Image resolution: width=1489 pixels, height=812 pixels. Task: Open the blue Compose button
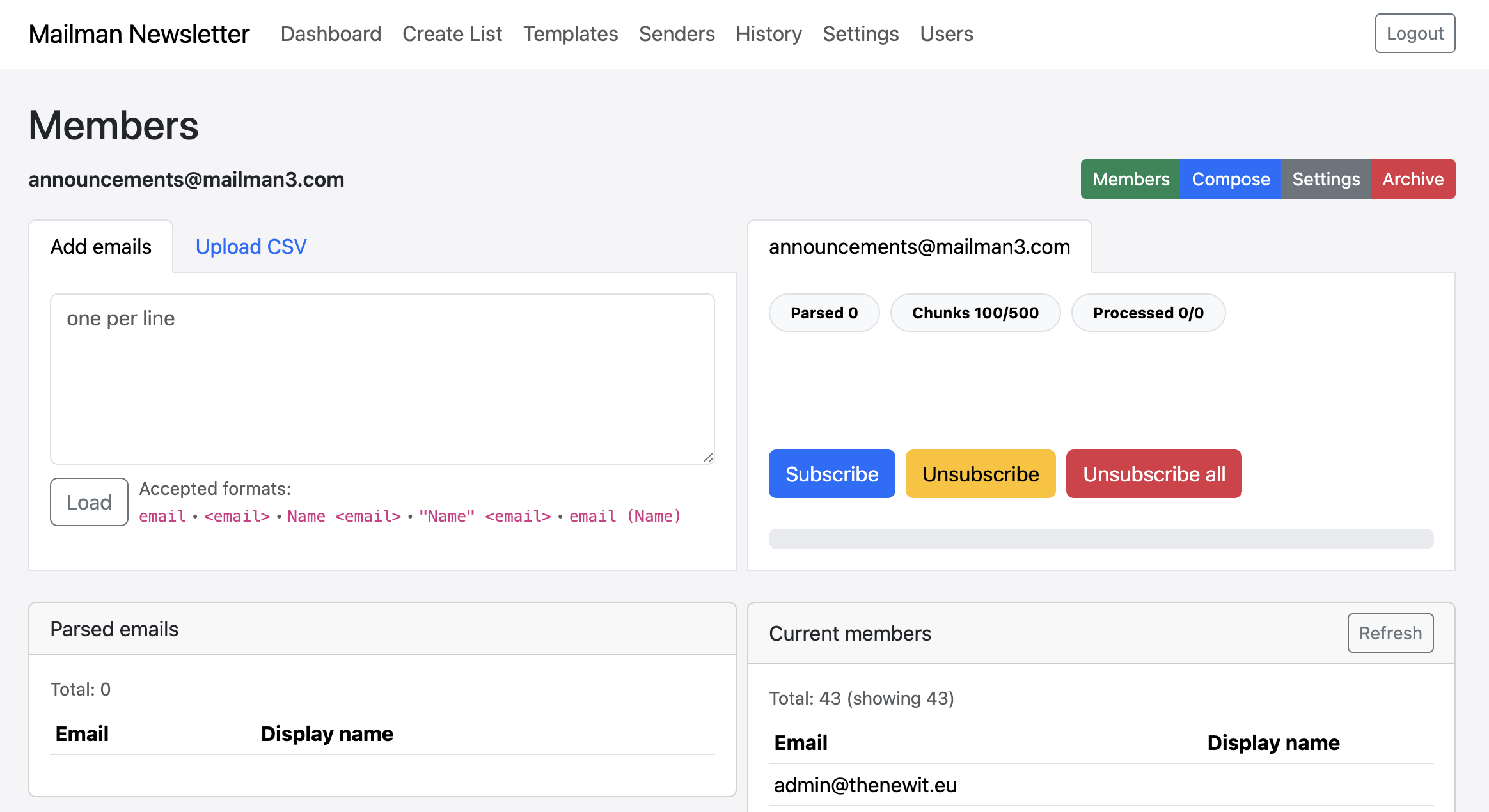[x=1230, y=179]
